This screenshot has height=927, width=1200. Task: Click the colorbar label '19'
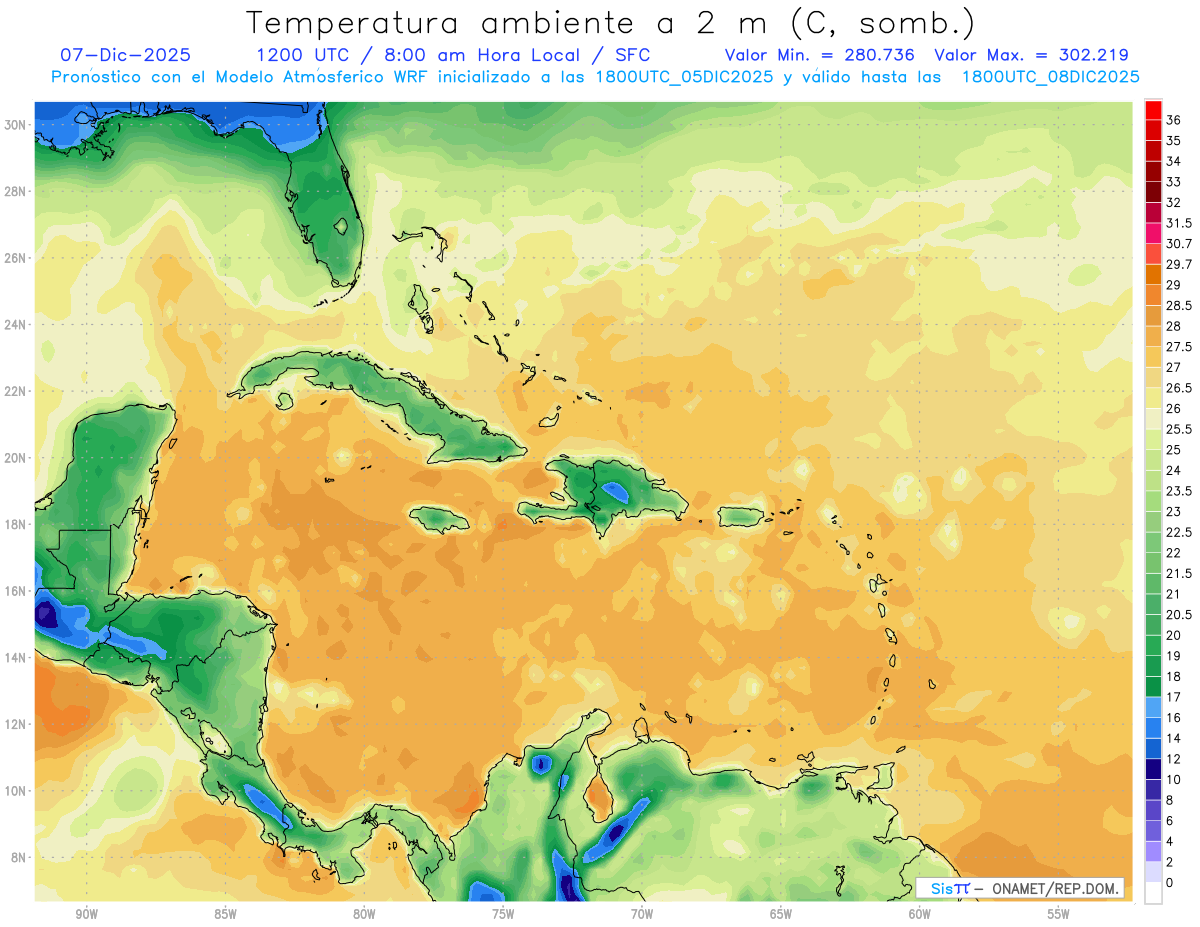click(x=1174, y=656)
